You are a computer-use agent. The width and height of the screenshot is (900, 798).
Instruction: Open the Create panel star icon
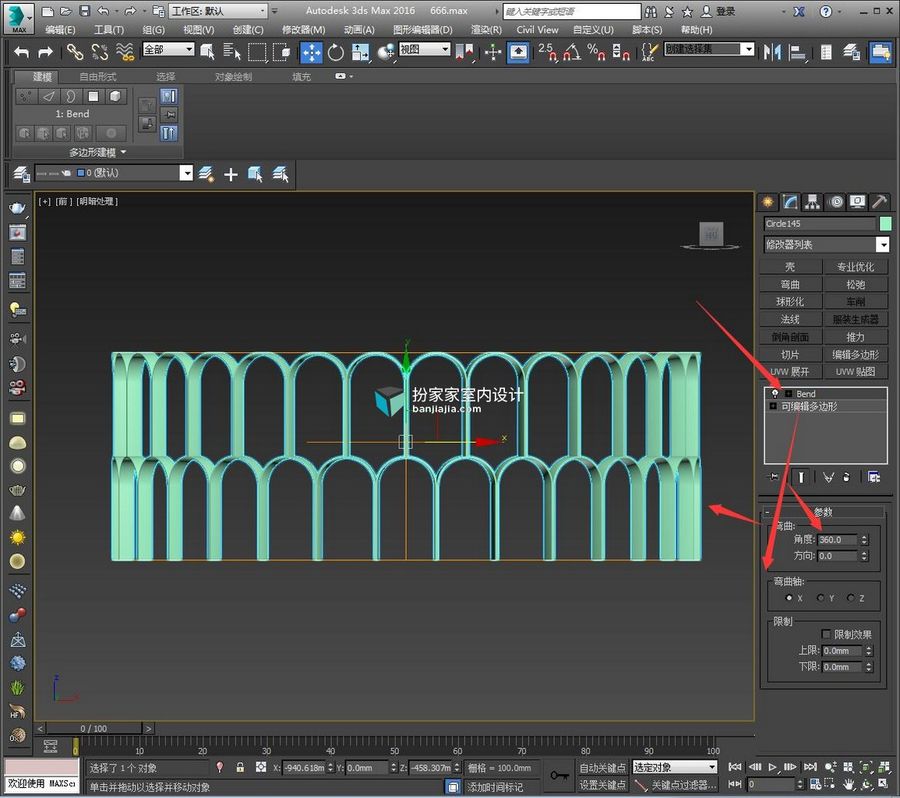(x=767, y=202)
